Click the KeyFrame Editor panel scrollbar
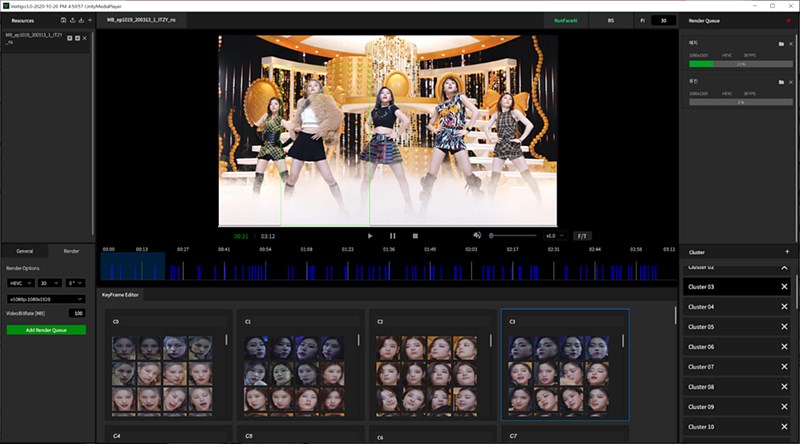The image size is (800, 444). 676,315
